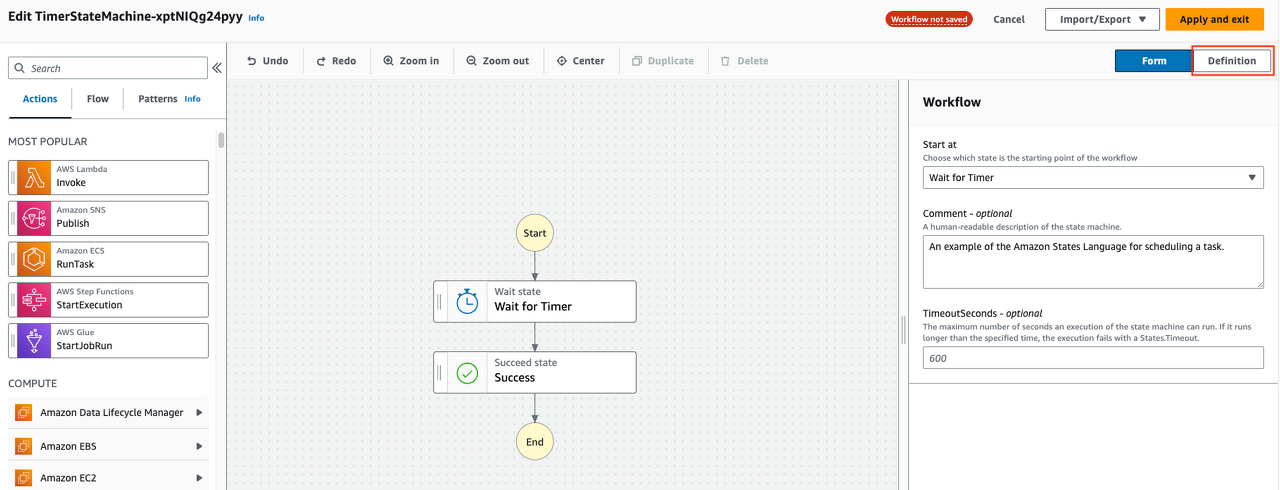This screenshot has width=1280, height=490.
Task: Click the Amazon EBS service icon
Action: tap(24, 446)
